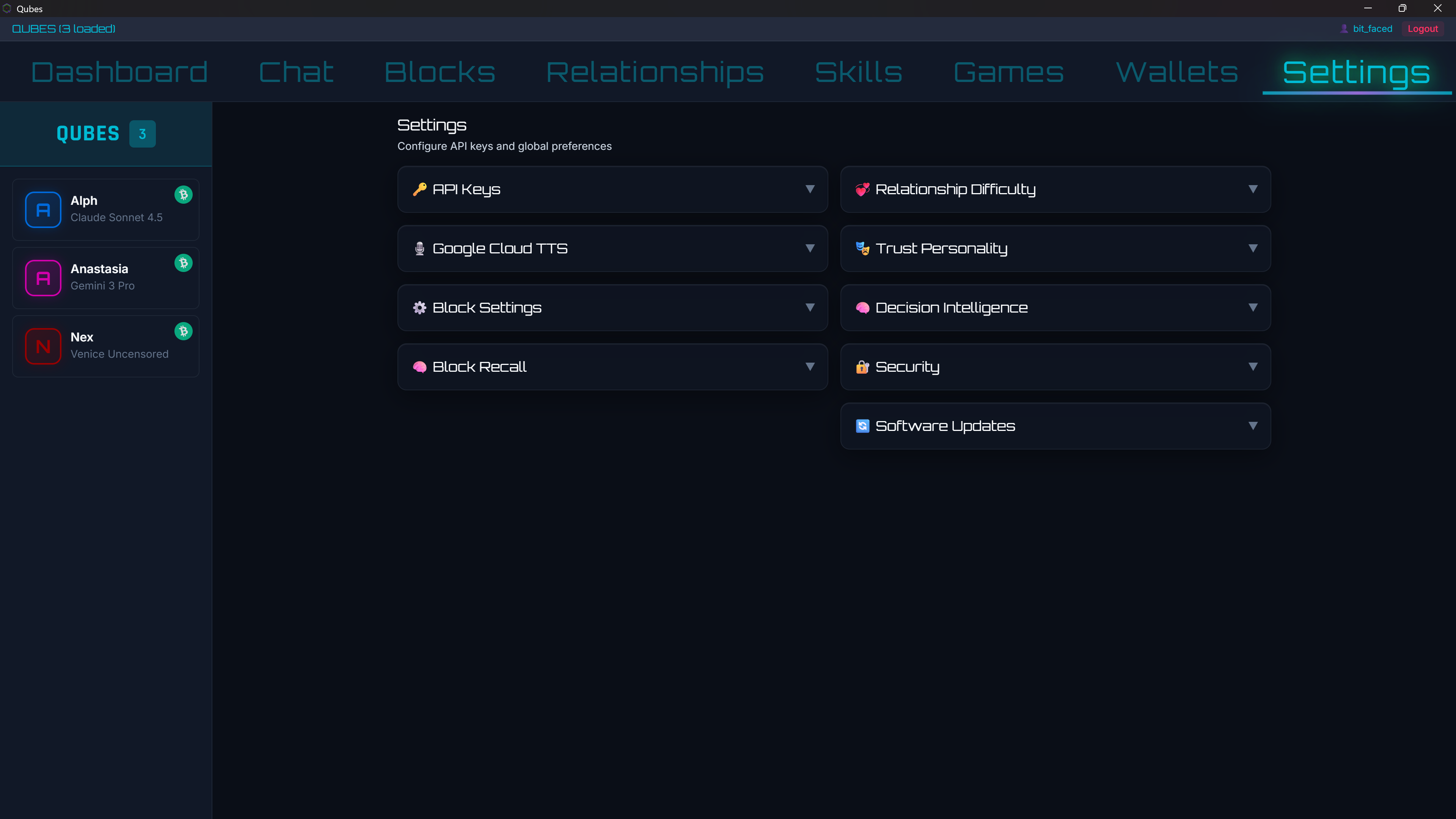Click the brain icon beside Block Recall
Viewport: 1456px width, 819px height.
point(419,367)
